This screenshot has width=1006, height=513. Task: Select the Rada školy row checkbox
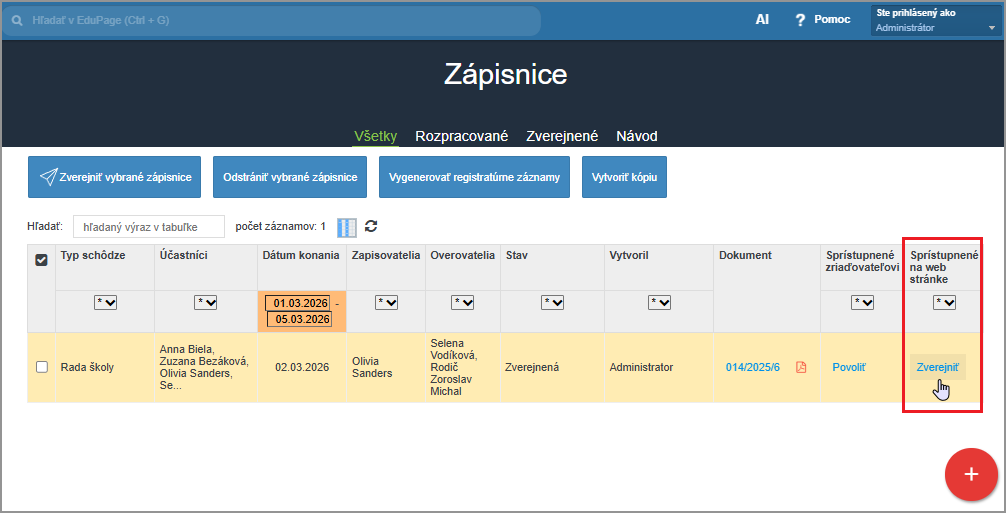41,367
